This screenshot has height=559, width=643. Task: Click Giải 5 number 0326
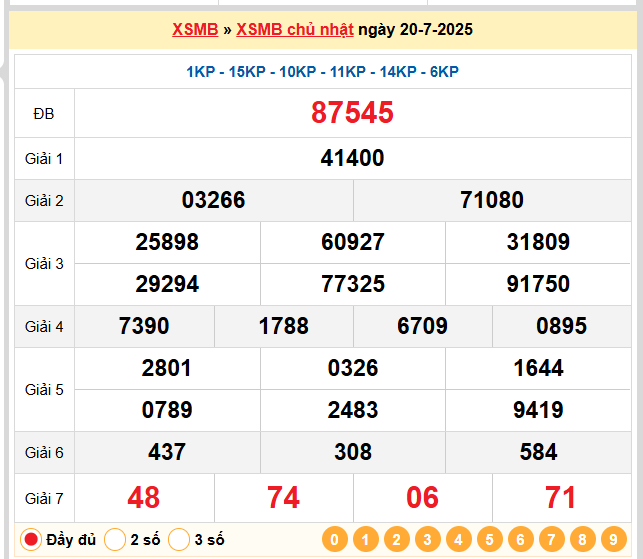coord(353,368)
